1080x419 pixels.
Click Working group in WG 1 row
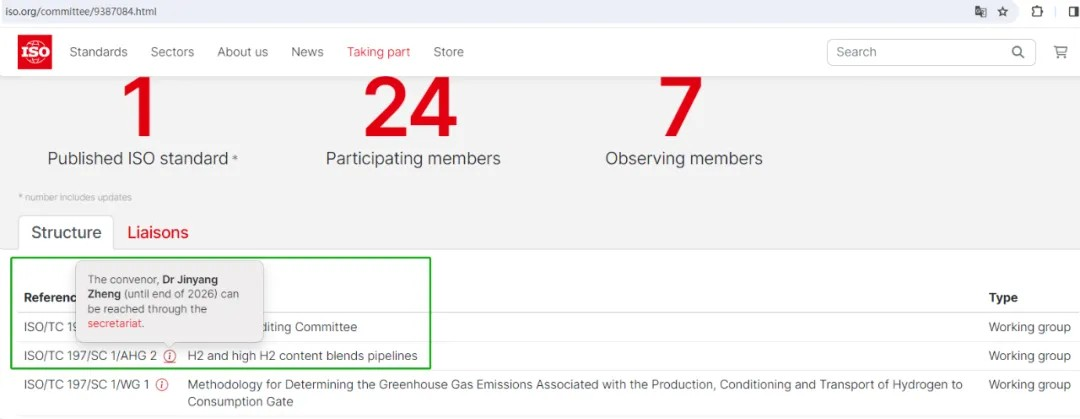1029,385
